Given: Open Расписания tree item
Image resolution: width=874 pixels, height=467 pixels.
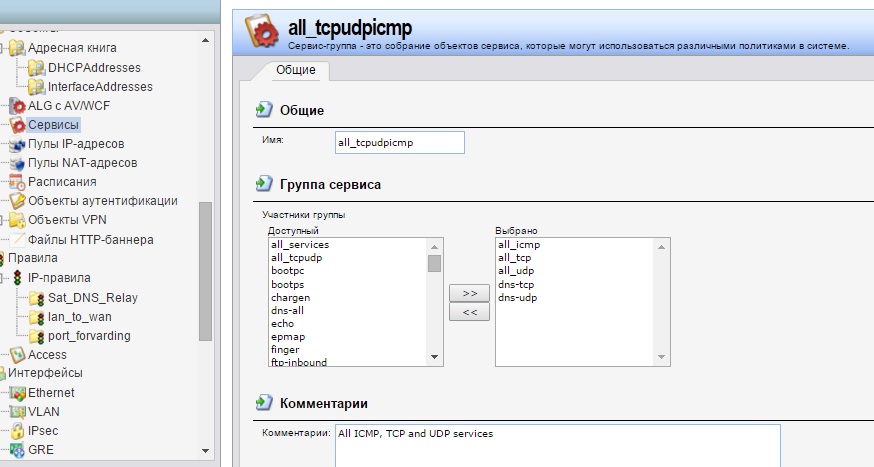Looking at the screenshot, I should click(62, 182).
